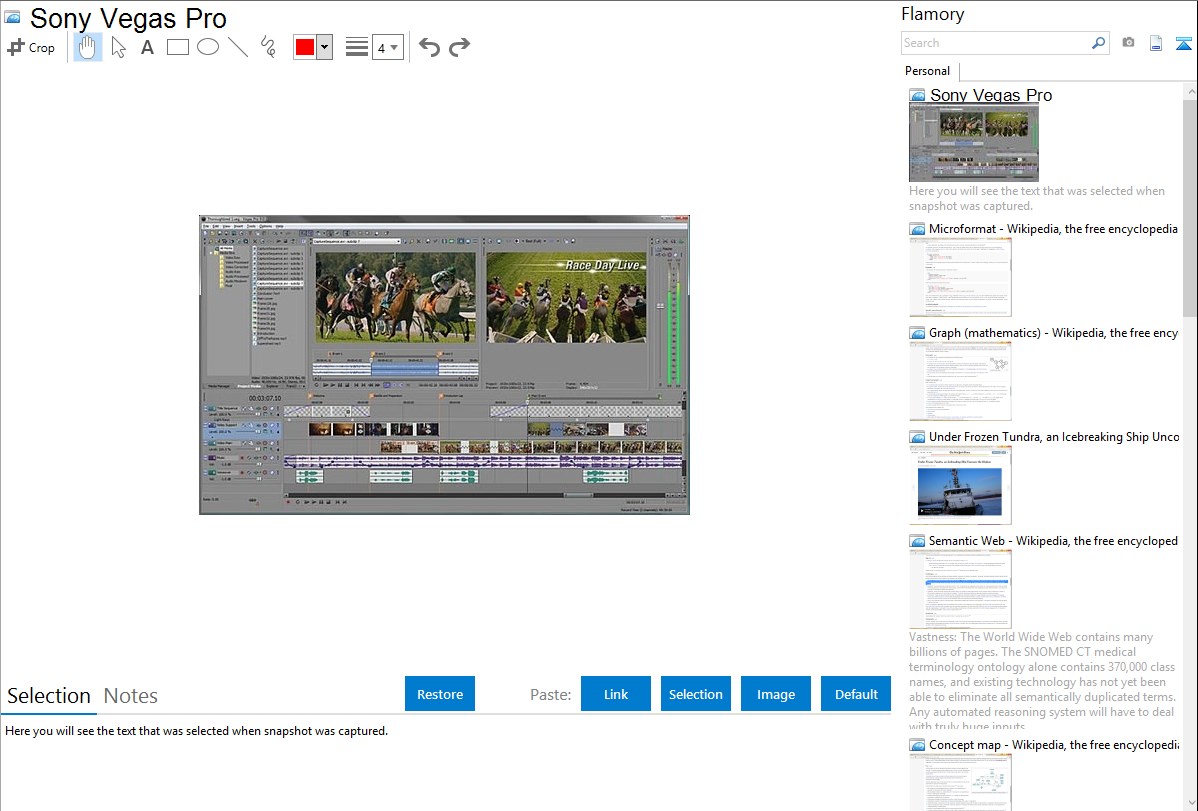Select the freehand scribble tool
This screenshot has width=1198, height=811.
[268, 47]
